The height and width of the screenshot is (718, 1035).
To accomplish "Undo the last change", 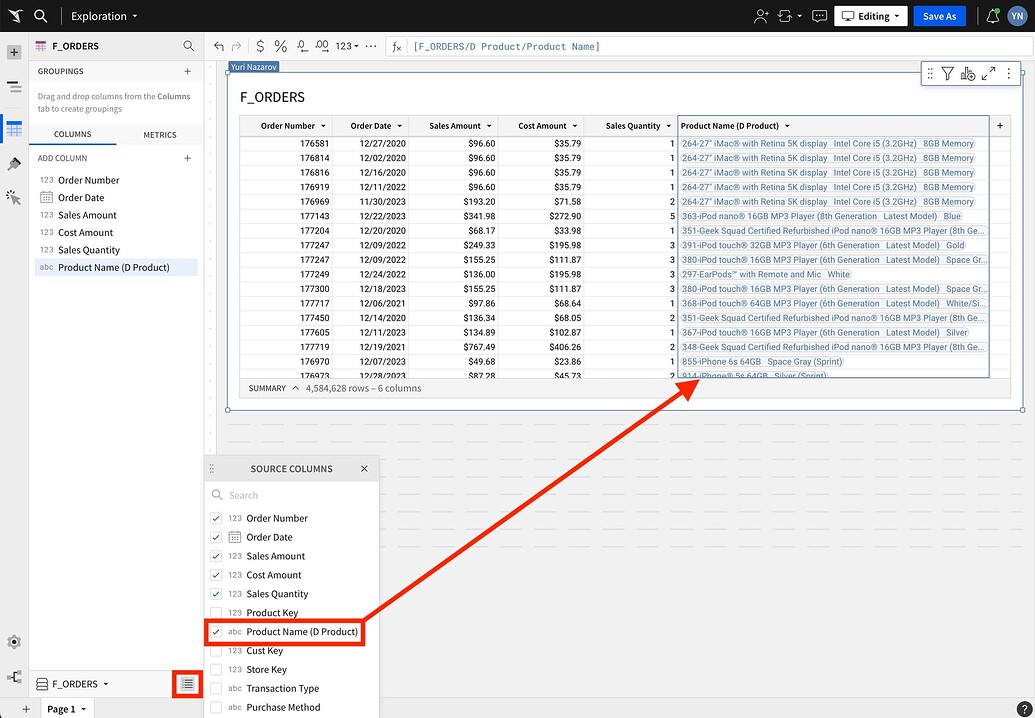I will [218, 46].
